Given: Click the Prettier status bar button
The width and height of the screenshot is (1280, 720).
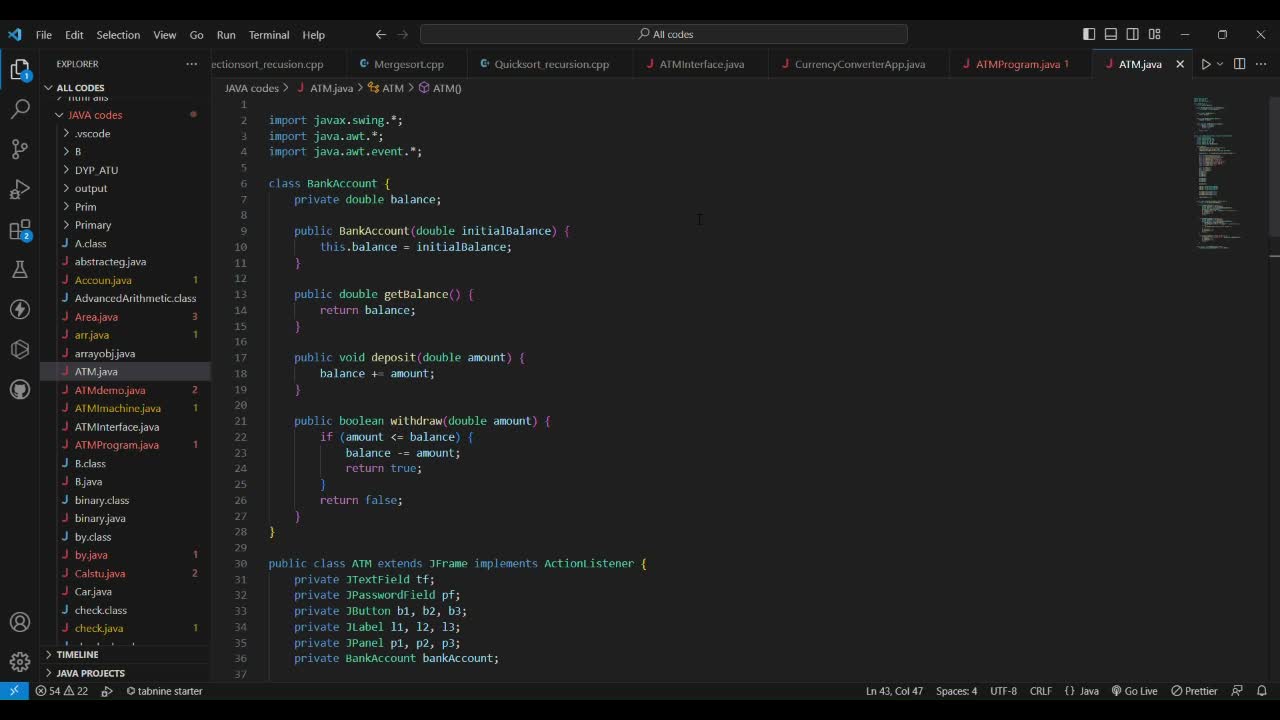Looking at the screenshot, I should point(1195,691).
